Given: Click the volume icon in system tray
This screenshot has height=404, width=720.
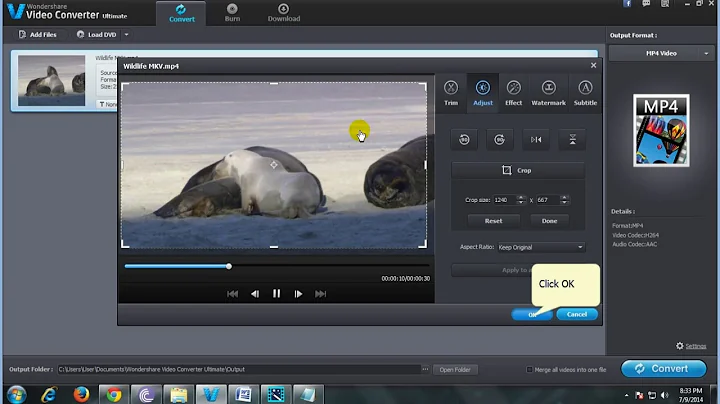Looking at the screenshot, I should click(x=664, y=395).
